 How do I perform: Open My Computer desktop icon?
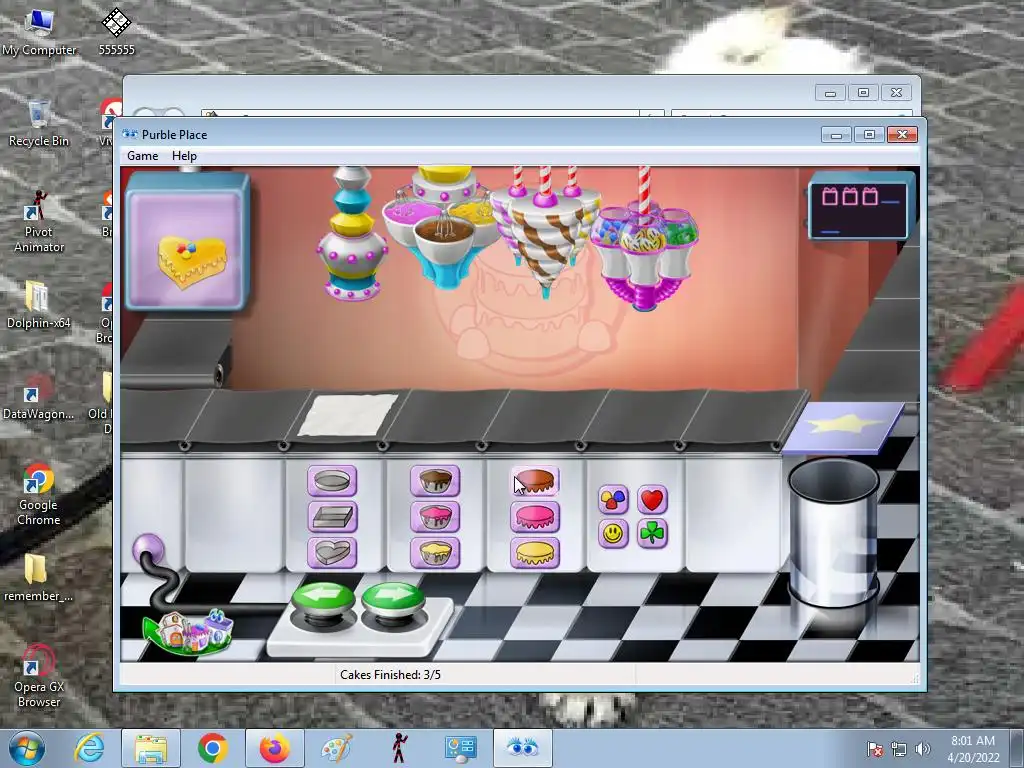tap(39, 31)
